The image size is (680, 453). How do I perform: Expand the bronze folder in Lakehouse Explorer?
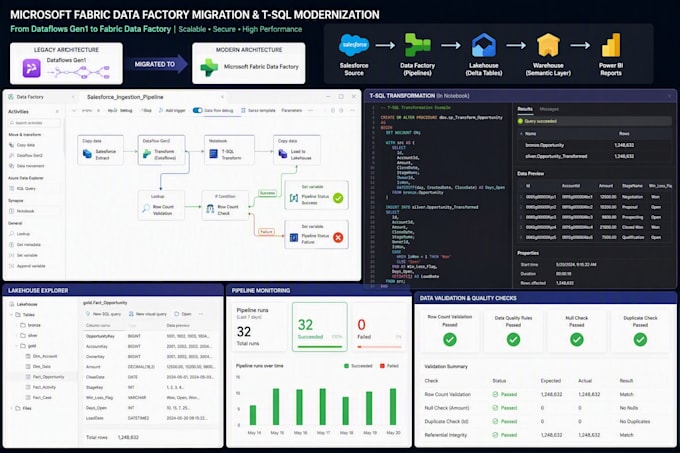(17, 325)
